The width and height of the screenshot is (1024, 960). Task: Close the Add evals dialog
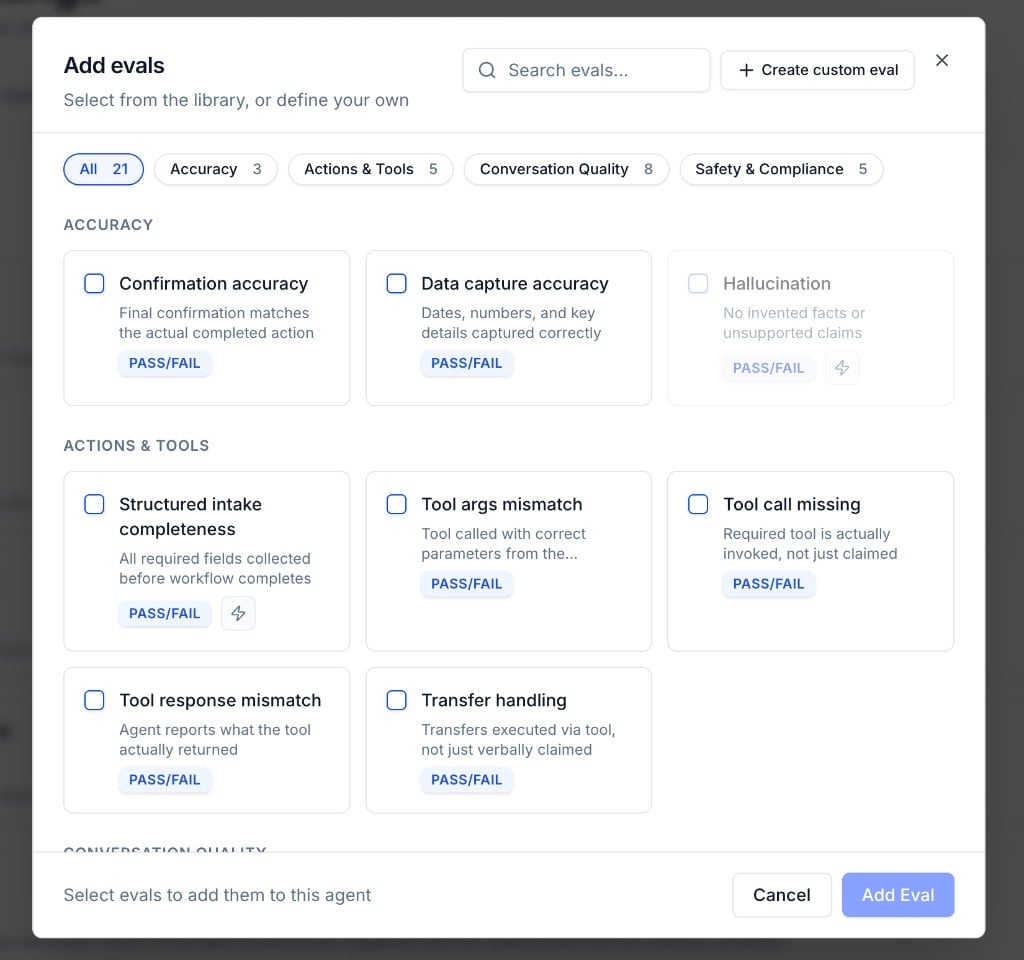[x=942, y=61]
